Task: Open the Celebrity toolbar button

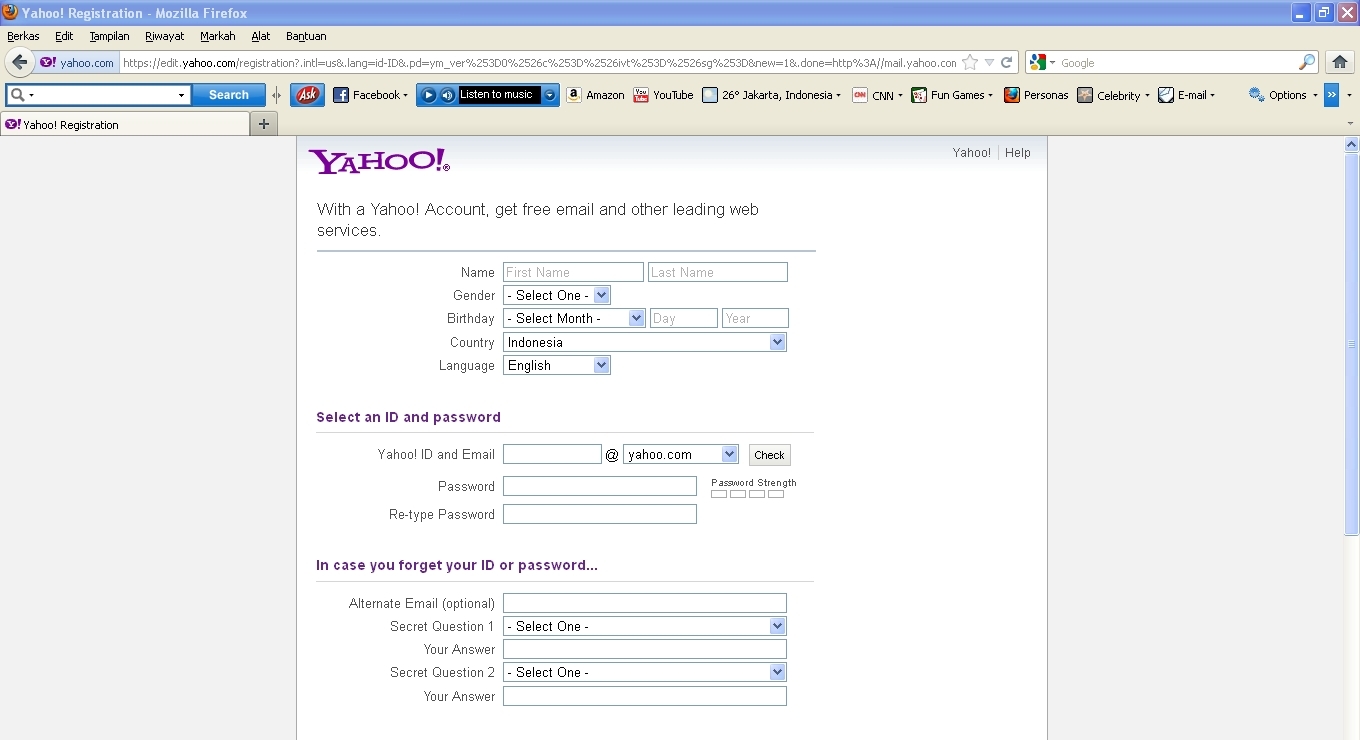Action: (1113, 95)
